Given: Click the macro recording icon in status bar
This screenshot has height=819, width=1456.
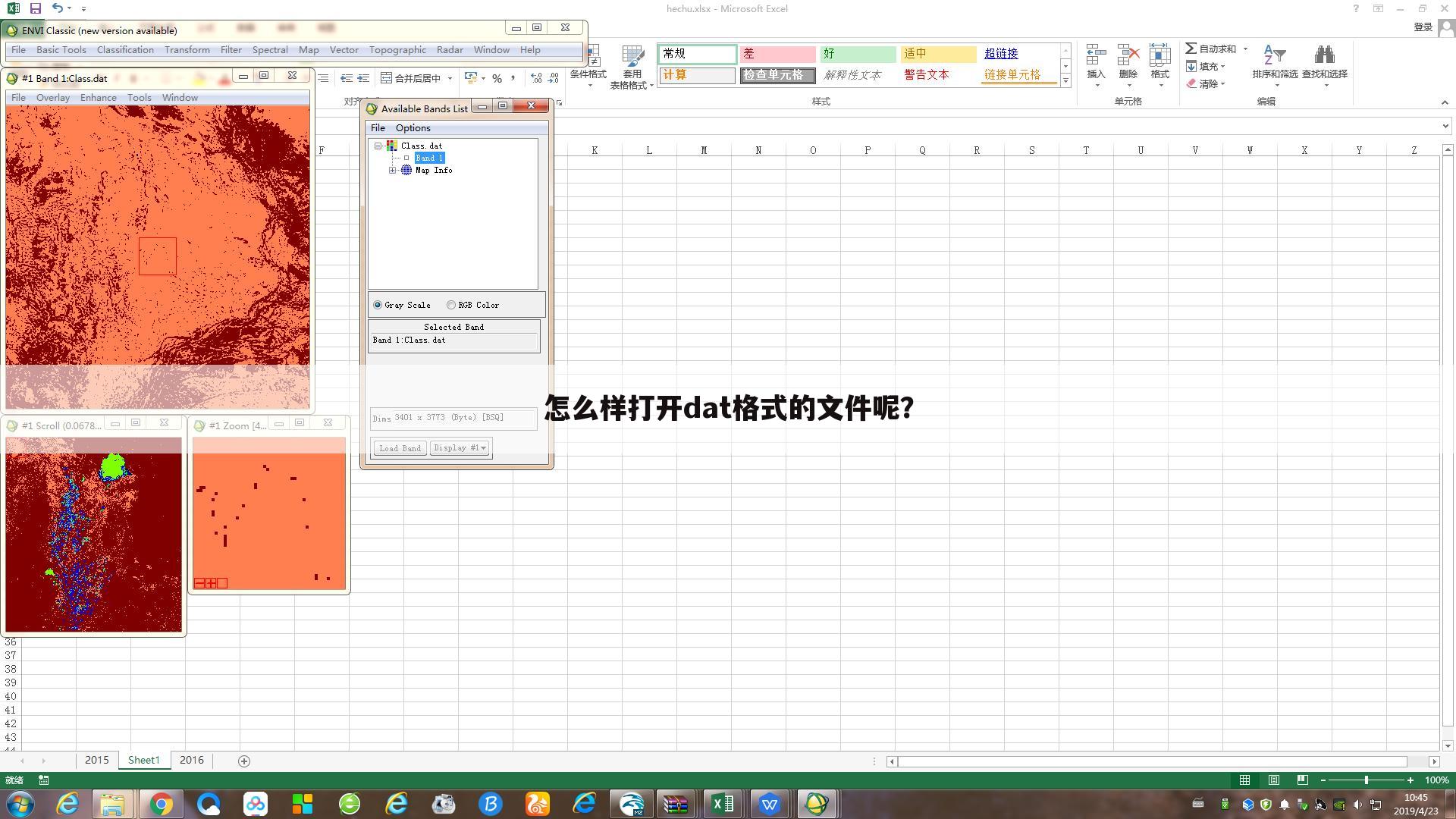Looking at the screenshot, I should point(44,780).
